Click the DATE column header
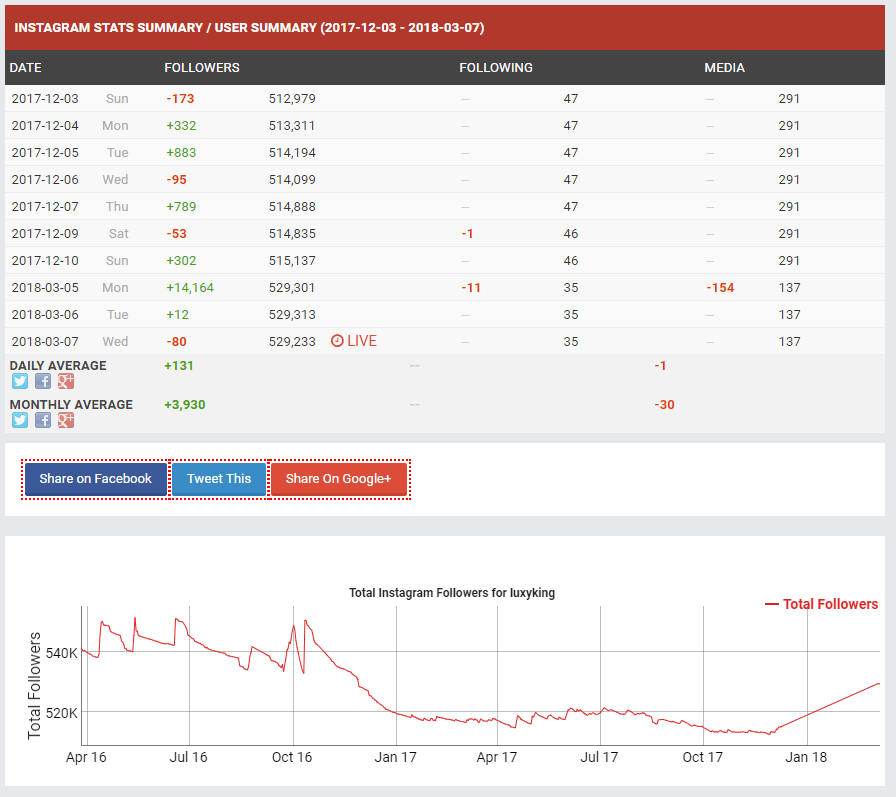 (x=25, y=68)
